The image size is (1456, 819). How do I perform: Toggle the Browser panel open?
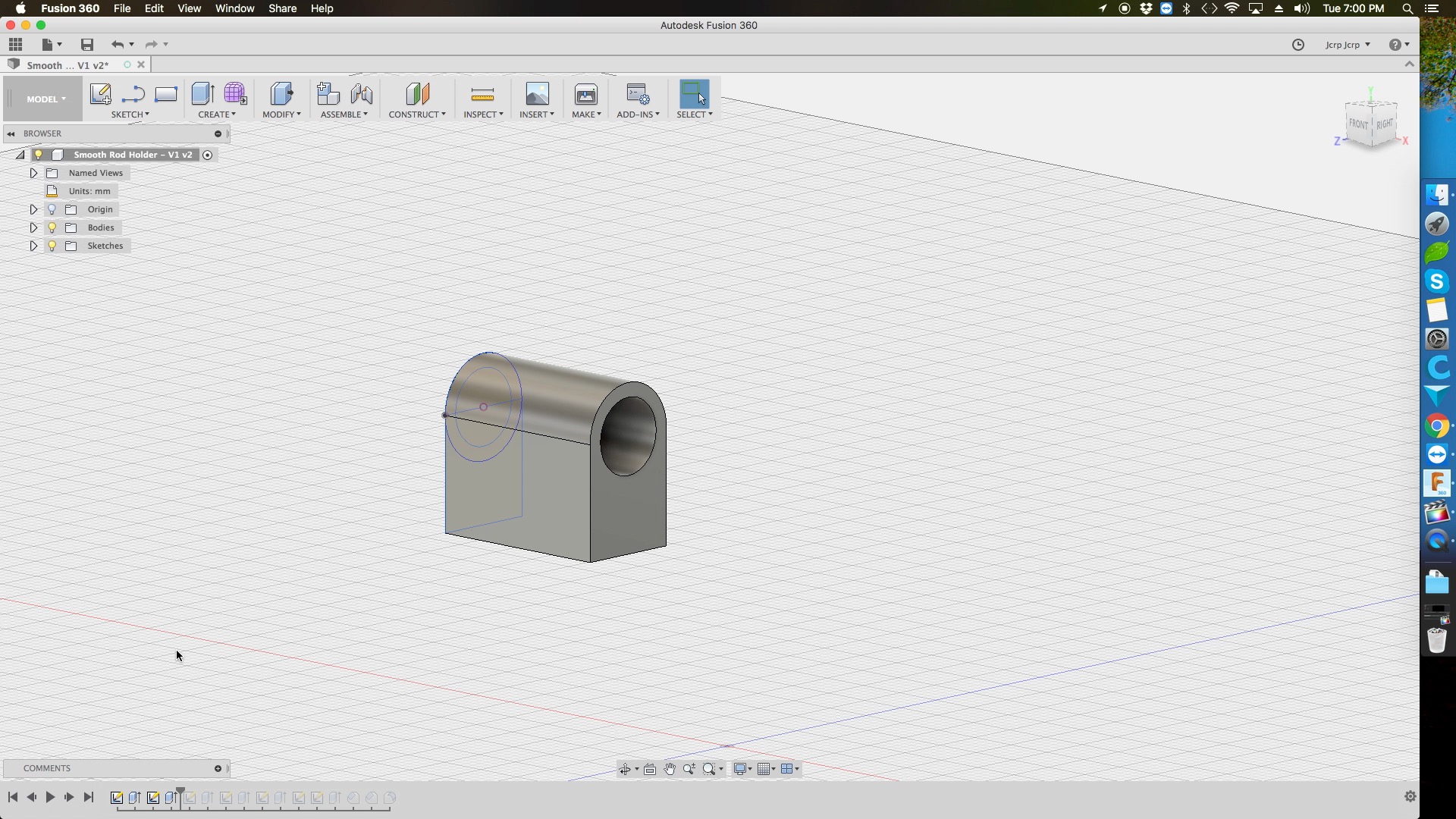click(x=12, y=132)
